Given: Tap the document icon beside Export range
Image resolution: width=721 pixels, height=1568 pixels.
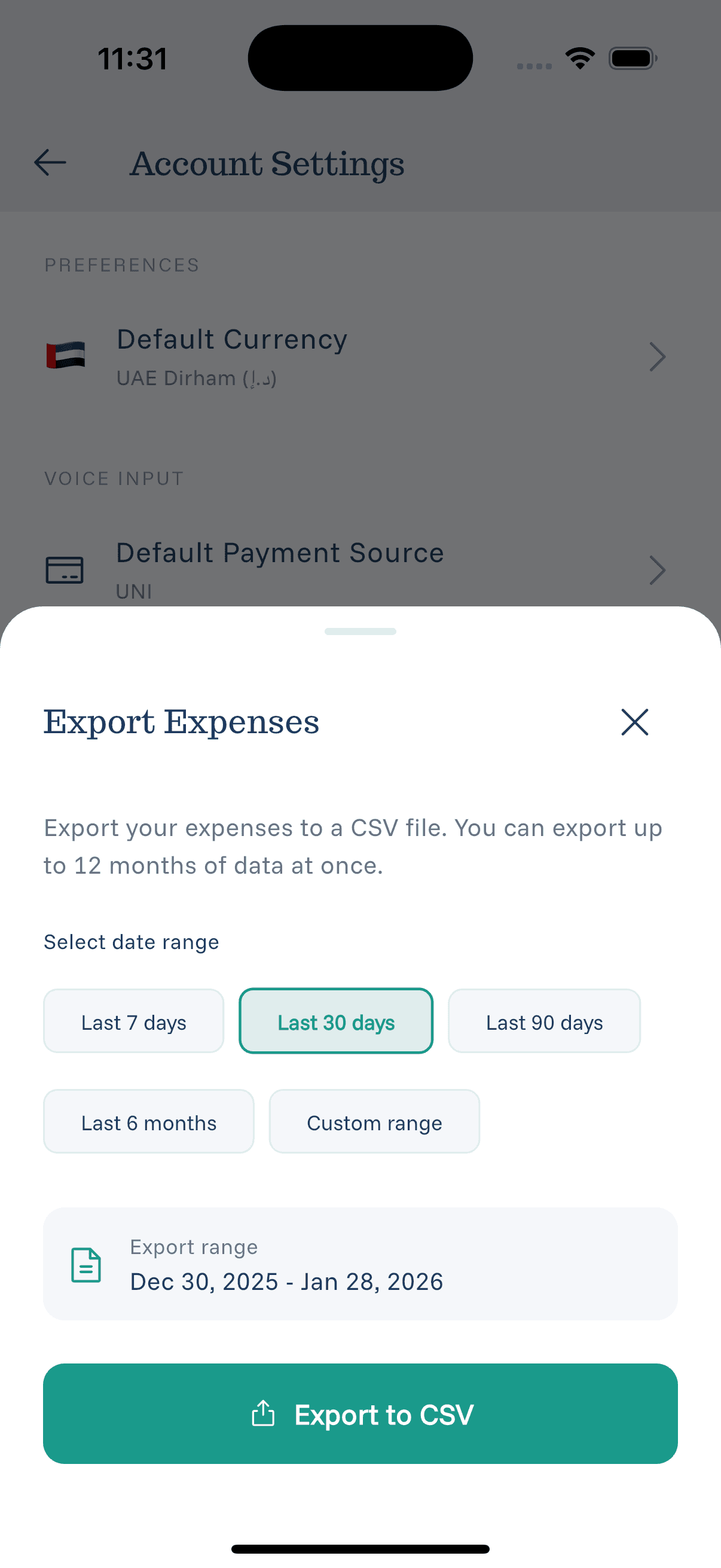Looking at the screenshot, I should tap(85, 1265).
